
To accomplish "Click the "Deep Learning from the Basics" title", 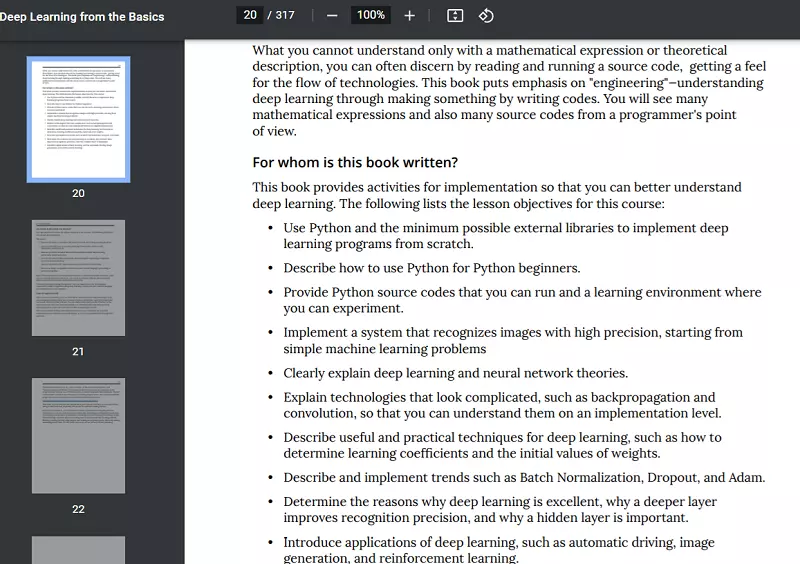I will [x=82, y=16].
